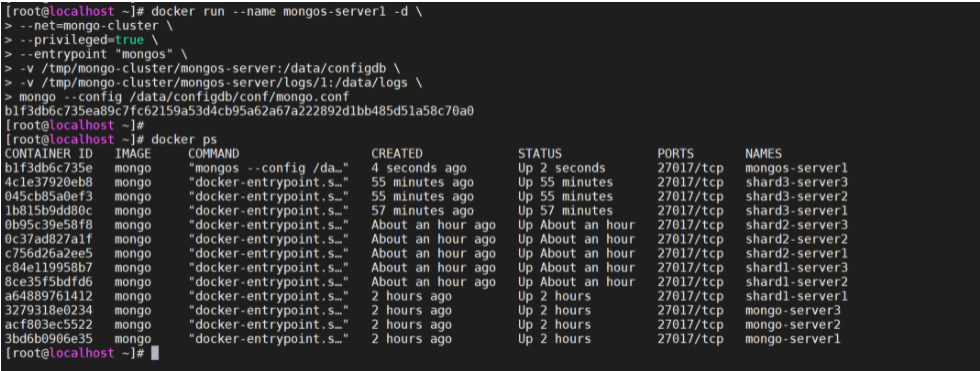Image resolution: width=980 pixels, height=371 pixels.
Task: Click the shard3-server3 name entry
Action: pos(796,182)
